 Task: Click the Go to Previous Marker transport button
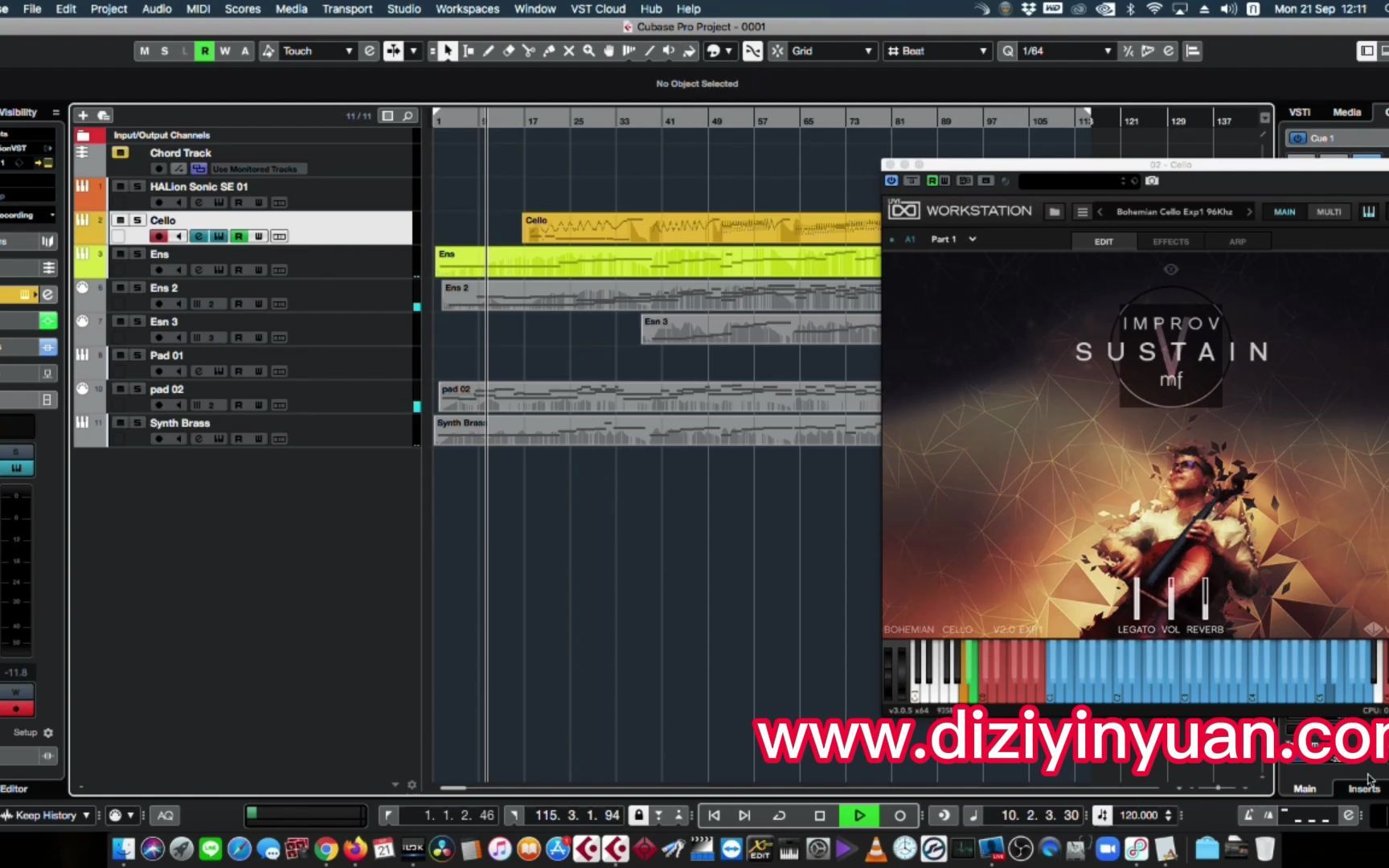click(x=714, y=815)
